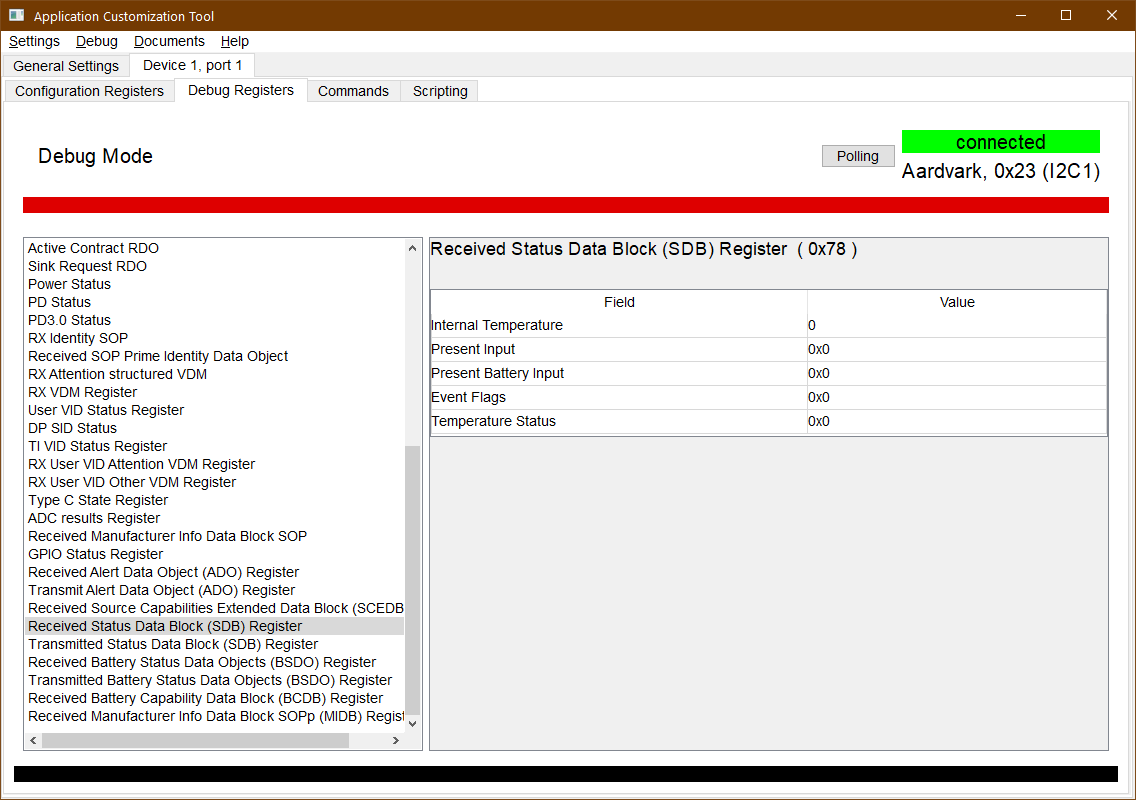This screenshot has height=800, width=1136.
Task: Click the horizontal scroll right arrow
Action: [x=396, y=741]
